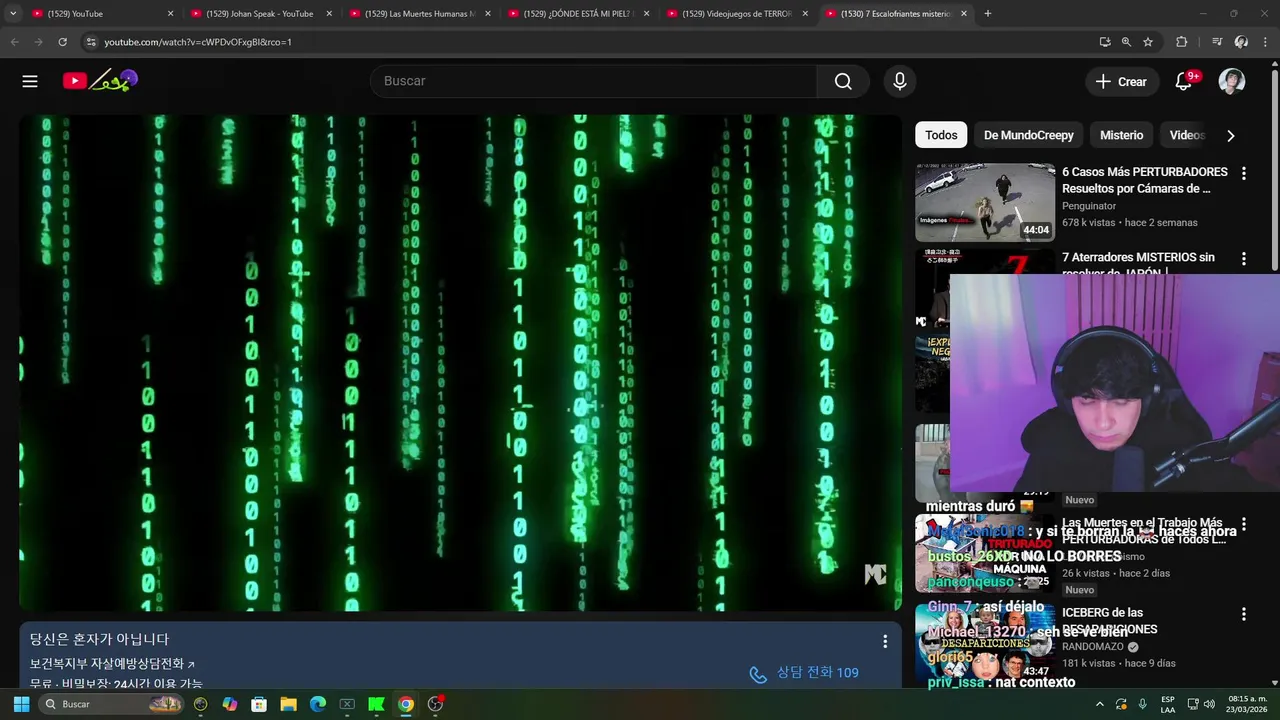Open the Chrome three-dot menu

[1265, 42]
